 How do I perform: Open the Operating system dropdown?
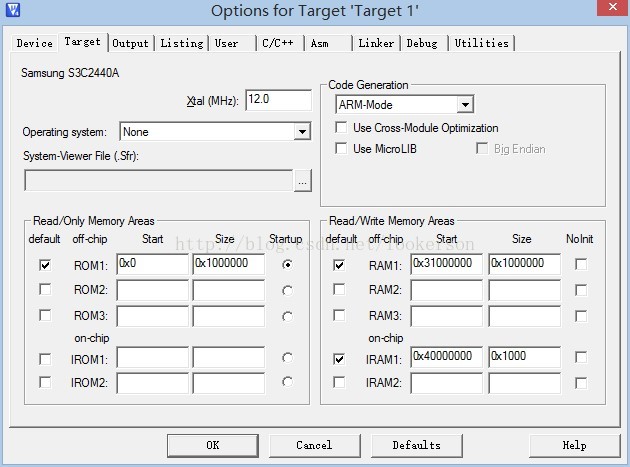(x=302, y=131)
